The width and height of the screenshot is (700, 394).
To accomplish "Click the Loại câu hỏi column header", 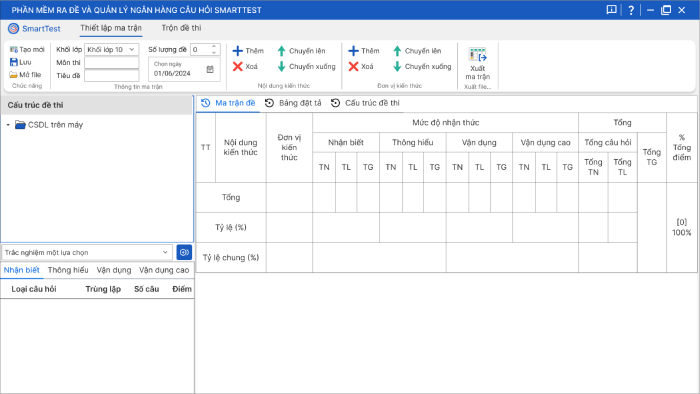I will [34, 289].
